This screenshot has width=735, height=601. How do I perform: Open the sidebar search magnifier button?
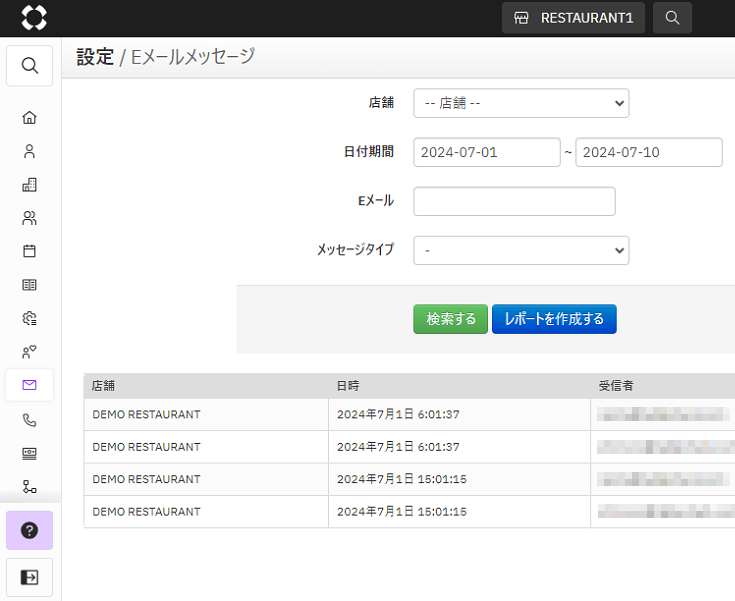(29, 66)
